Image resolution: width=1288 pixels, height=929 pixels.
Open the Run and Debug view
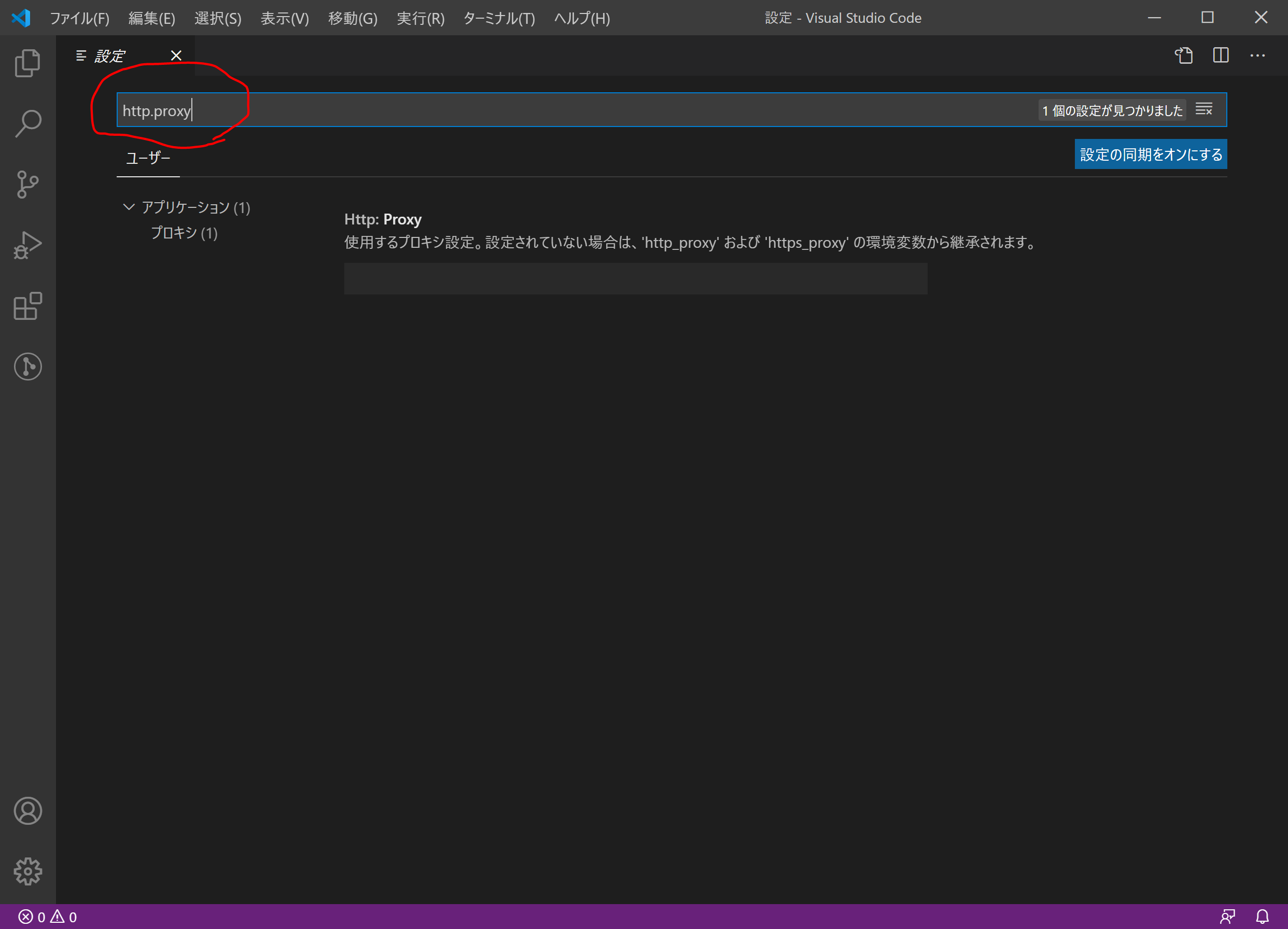[27, 245]
